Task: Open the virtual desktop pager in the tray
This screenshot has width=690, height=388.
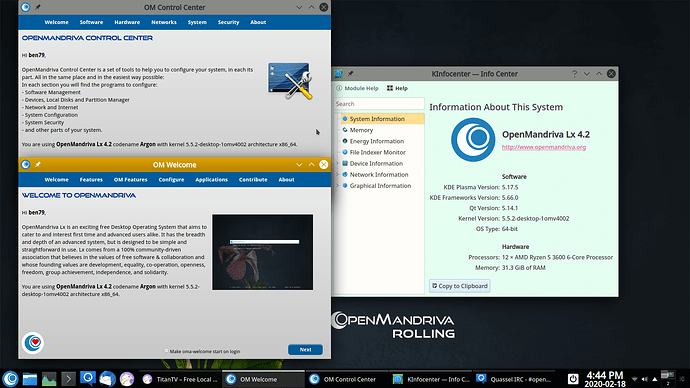Action: [x=668, y=379]
